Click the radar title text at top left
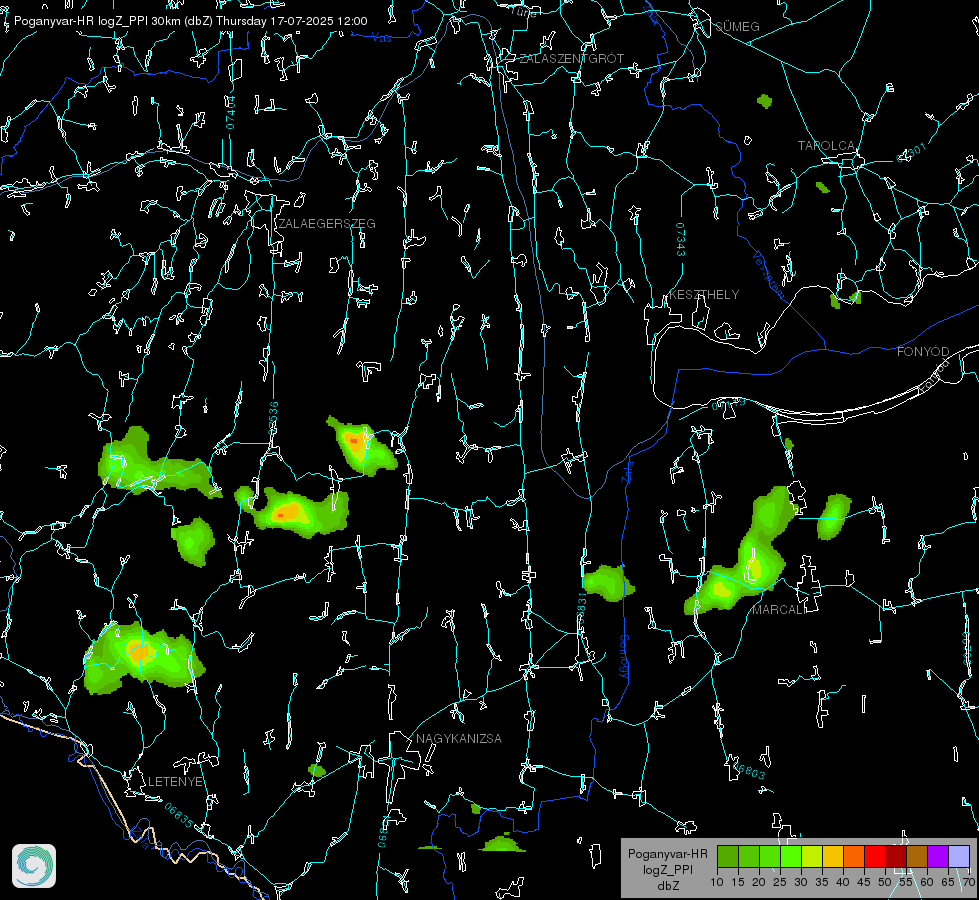This screenshot has width=979, height=900. [x=190, y=21]
